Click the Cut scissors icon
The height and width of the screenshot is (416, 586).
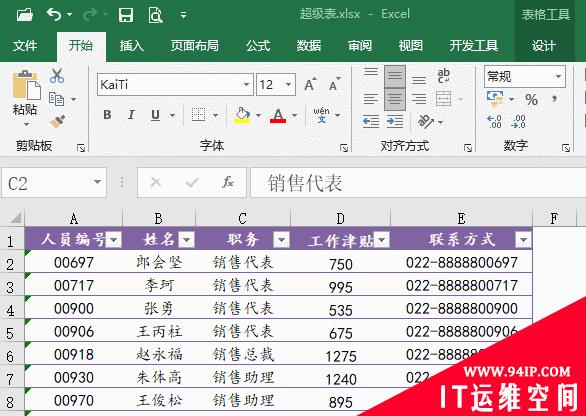(57, 76)
